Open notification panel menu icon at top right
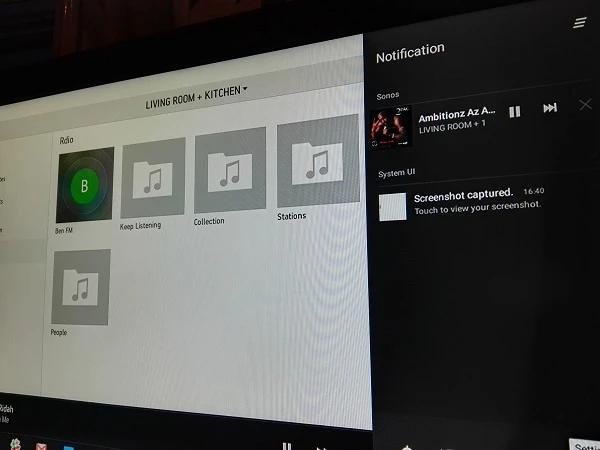This screenshot has width=600, height=450. [580, 23]
